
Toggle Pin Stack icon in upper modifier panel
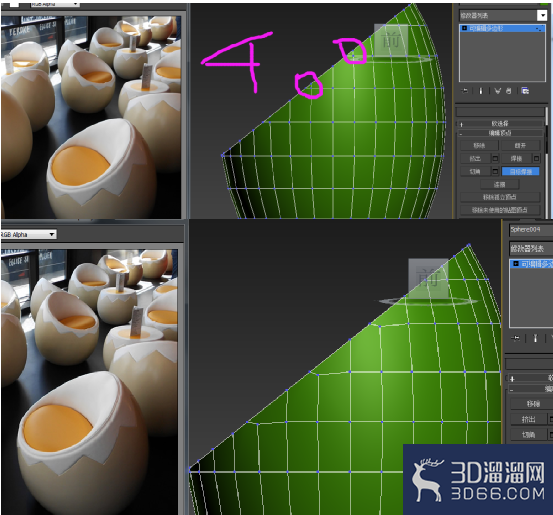465,91
